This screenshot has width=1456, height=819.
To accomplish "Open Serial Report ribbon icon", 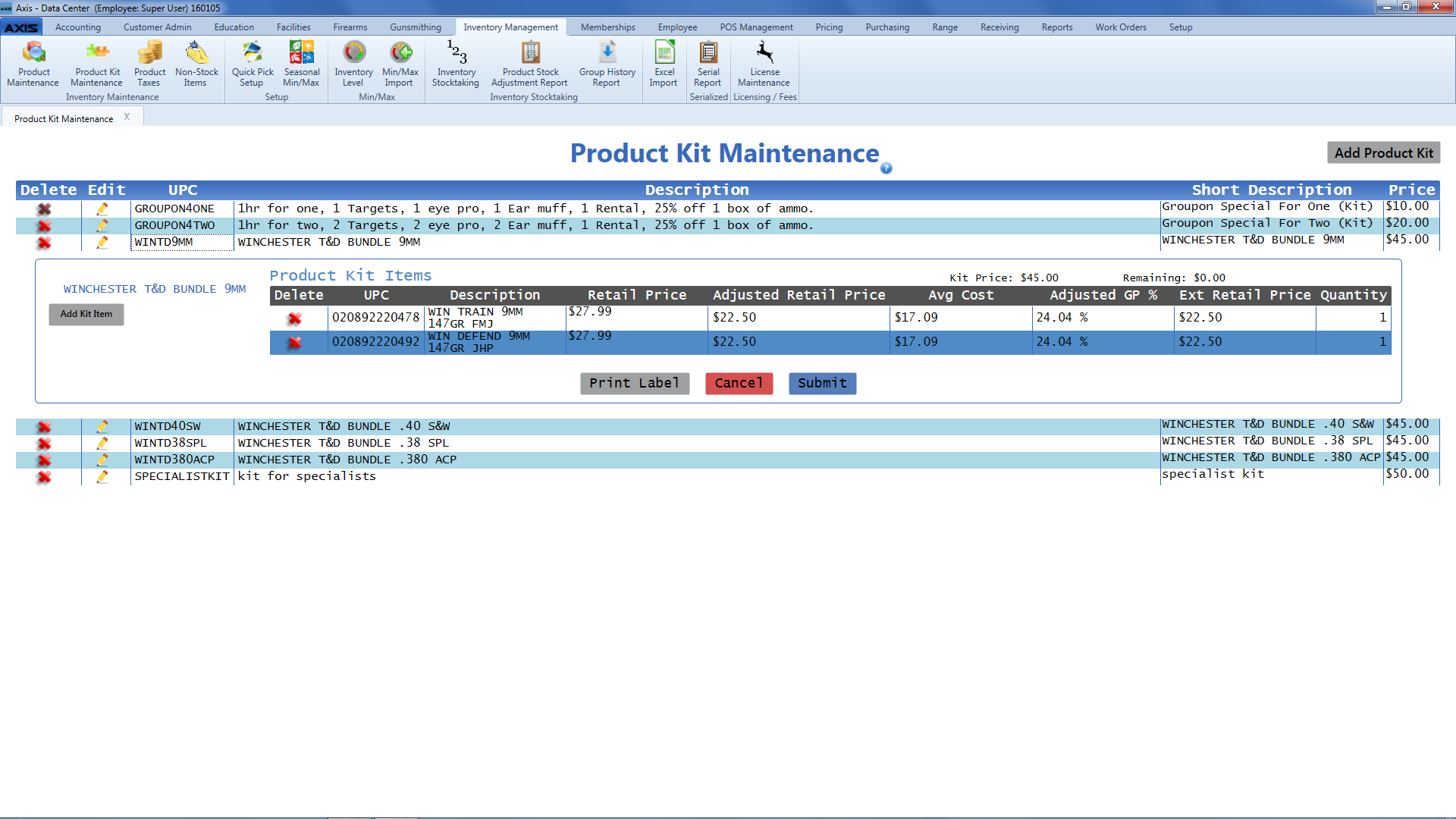I will click(708, 64).
